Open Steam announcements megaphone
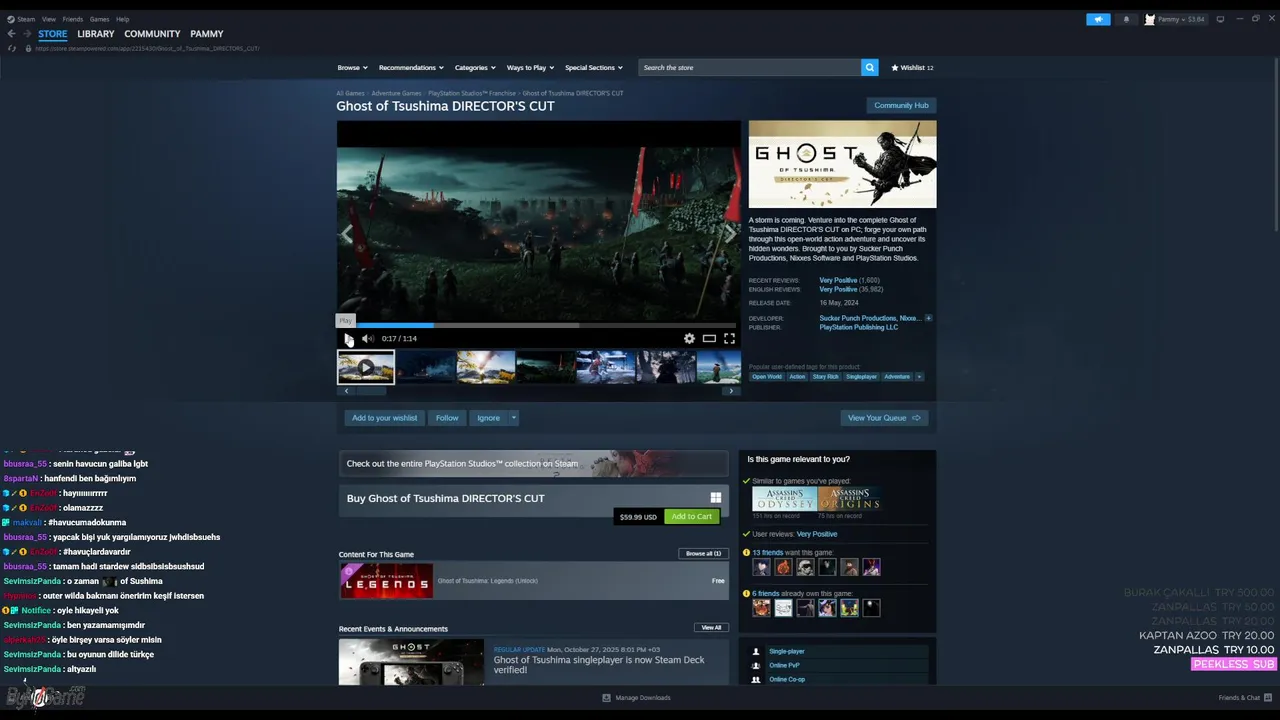Viewport: 1280px width, 720px height. tap(1098, 19)
